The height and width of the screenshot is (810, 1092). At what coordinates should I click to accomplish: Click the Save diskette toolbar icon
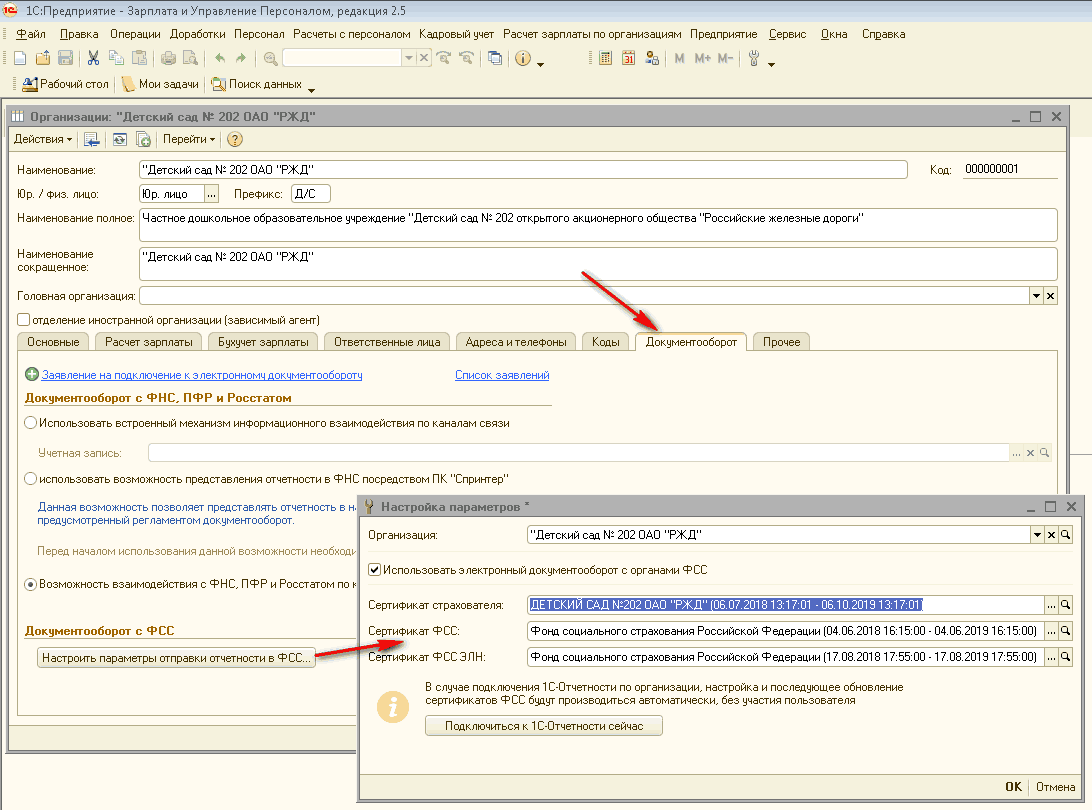click(x=65, y=59)
